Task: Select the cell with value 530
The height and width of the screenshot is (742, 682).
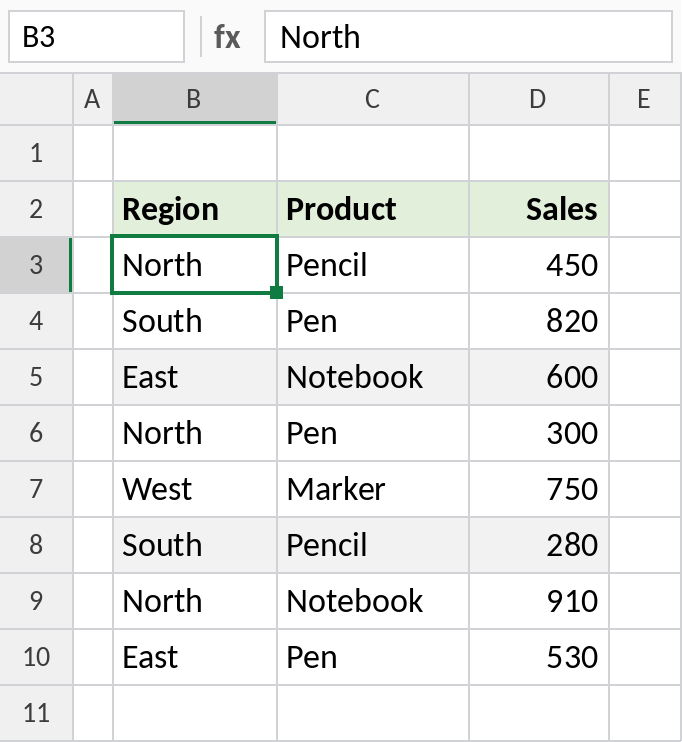Action: coord(539,657)
